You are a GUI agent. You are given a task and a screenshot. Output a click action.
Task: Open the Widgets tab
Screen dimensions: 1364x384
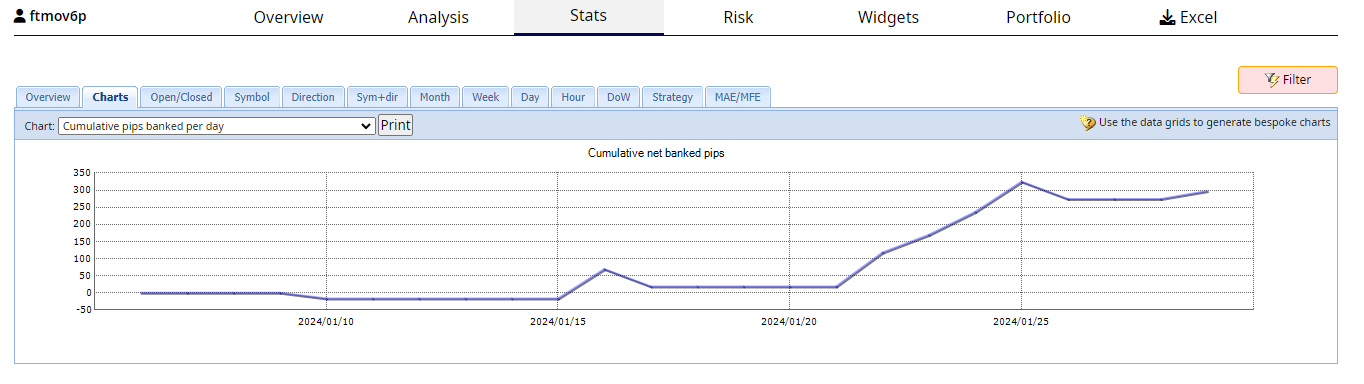[888, 17]
